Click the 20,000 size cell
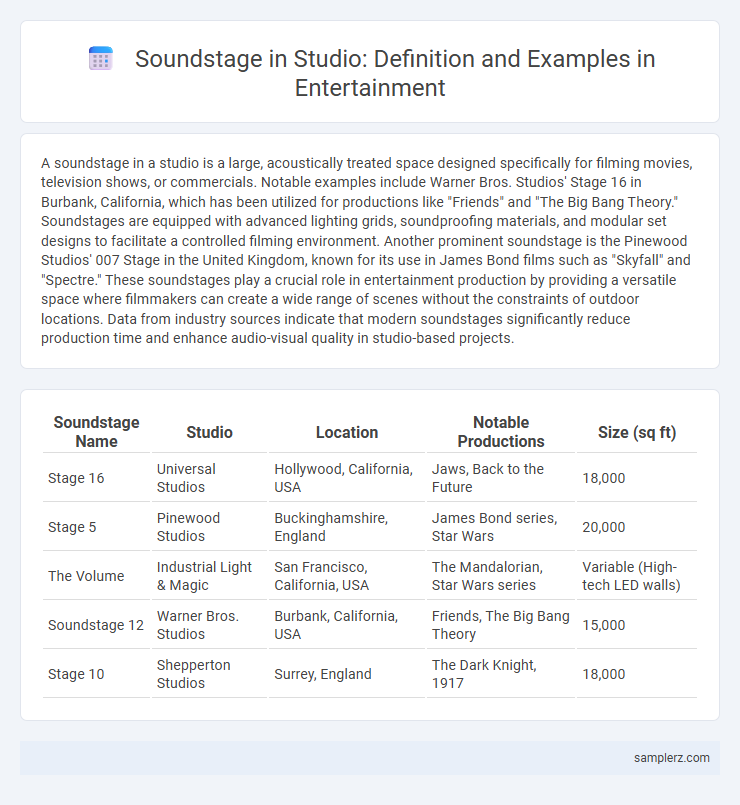The width and height of the screenshot is (740, 805). tap(637, 527)
